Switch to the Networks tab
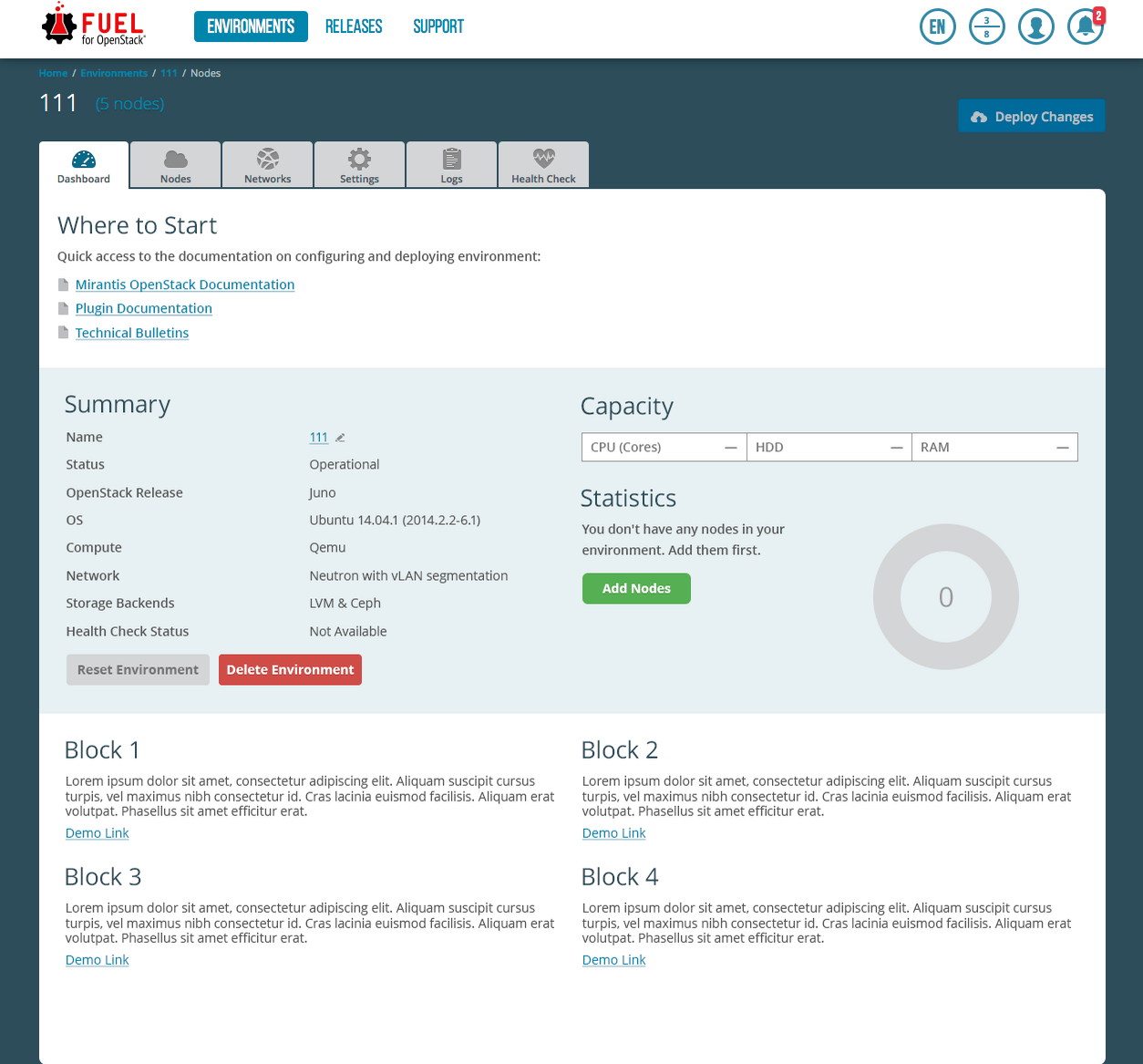Screen dimensions: 1143x1064 (x=268, y=165)
